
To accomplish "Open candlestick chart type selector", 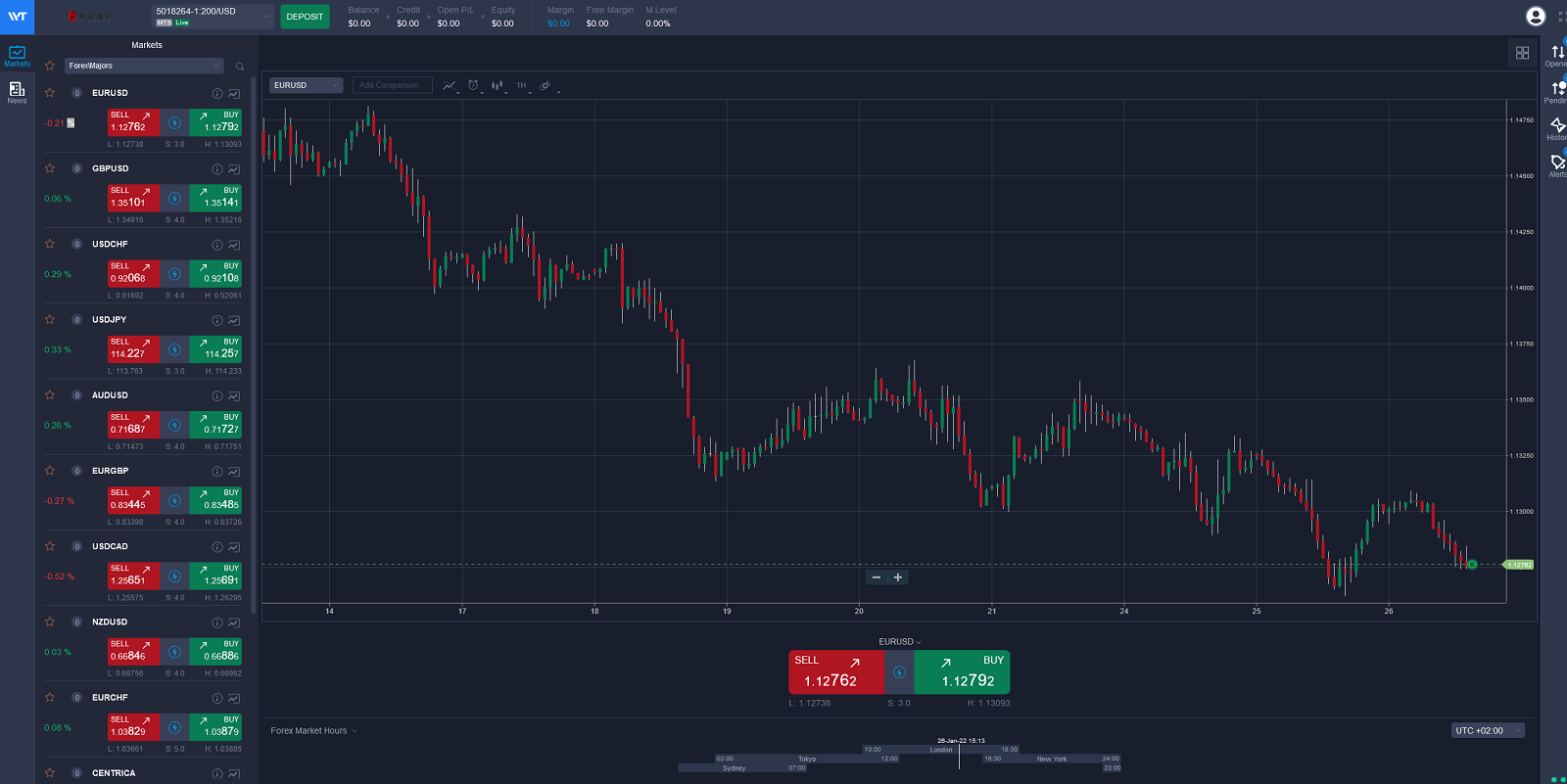I will click(498, 86).
